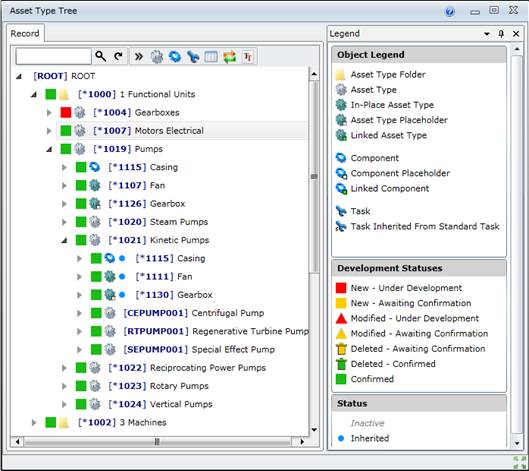Expand the 1007 Motors Electrical node
The width and height of the screenshot is (529, 471).
(49, 131)
